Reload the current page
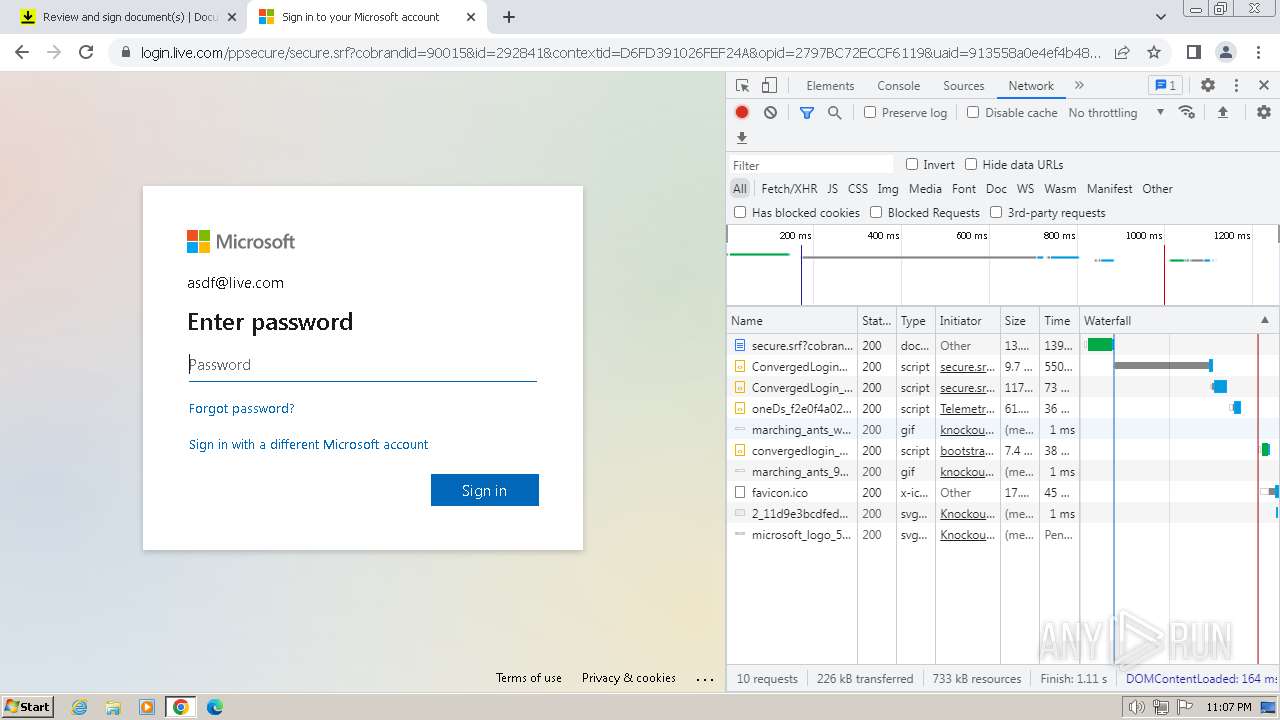 tap(86, 52)
